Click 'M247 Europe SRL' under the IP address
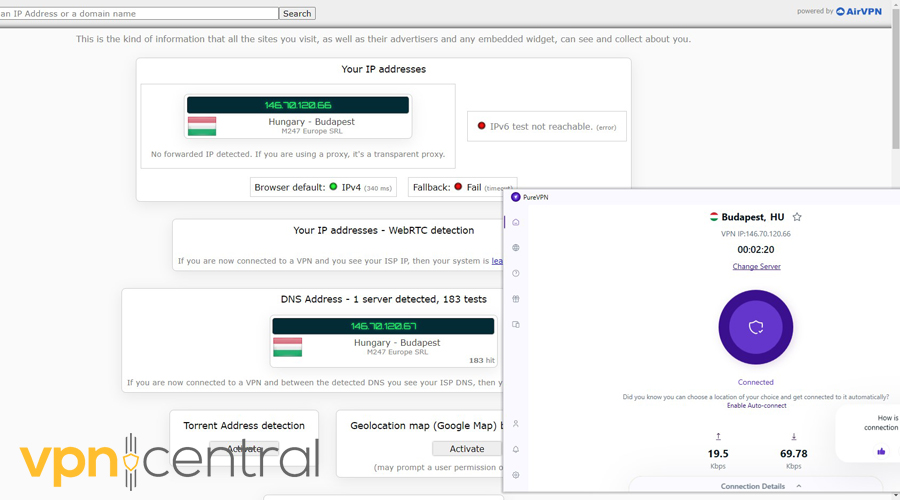The width and height of the screenshot is (900, 500). coord(312,131)
